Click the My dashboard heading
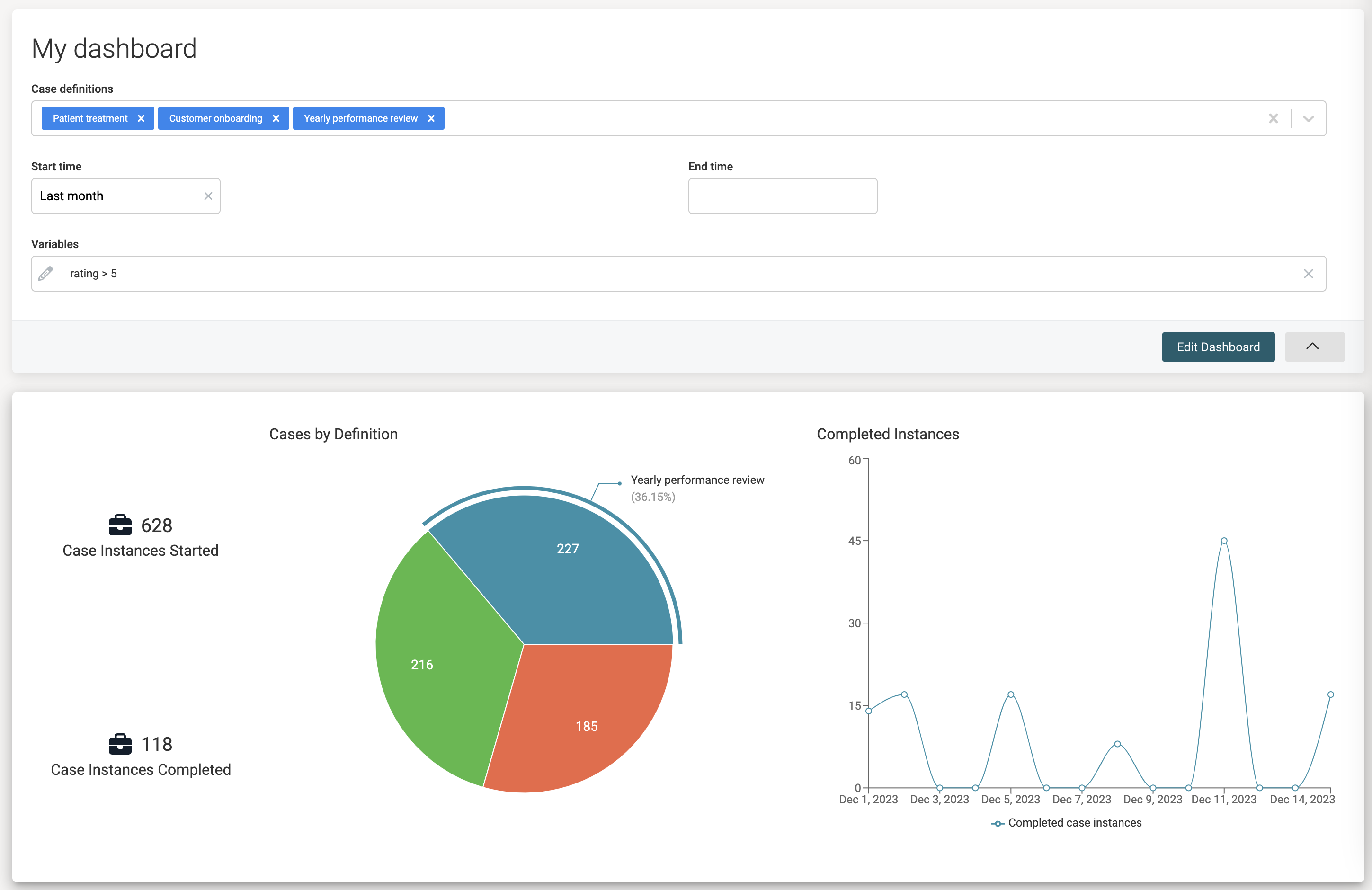This screenshot has width=1372, height=890. click(x=114, y=48)
